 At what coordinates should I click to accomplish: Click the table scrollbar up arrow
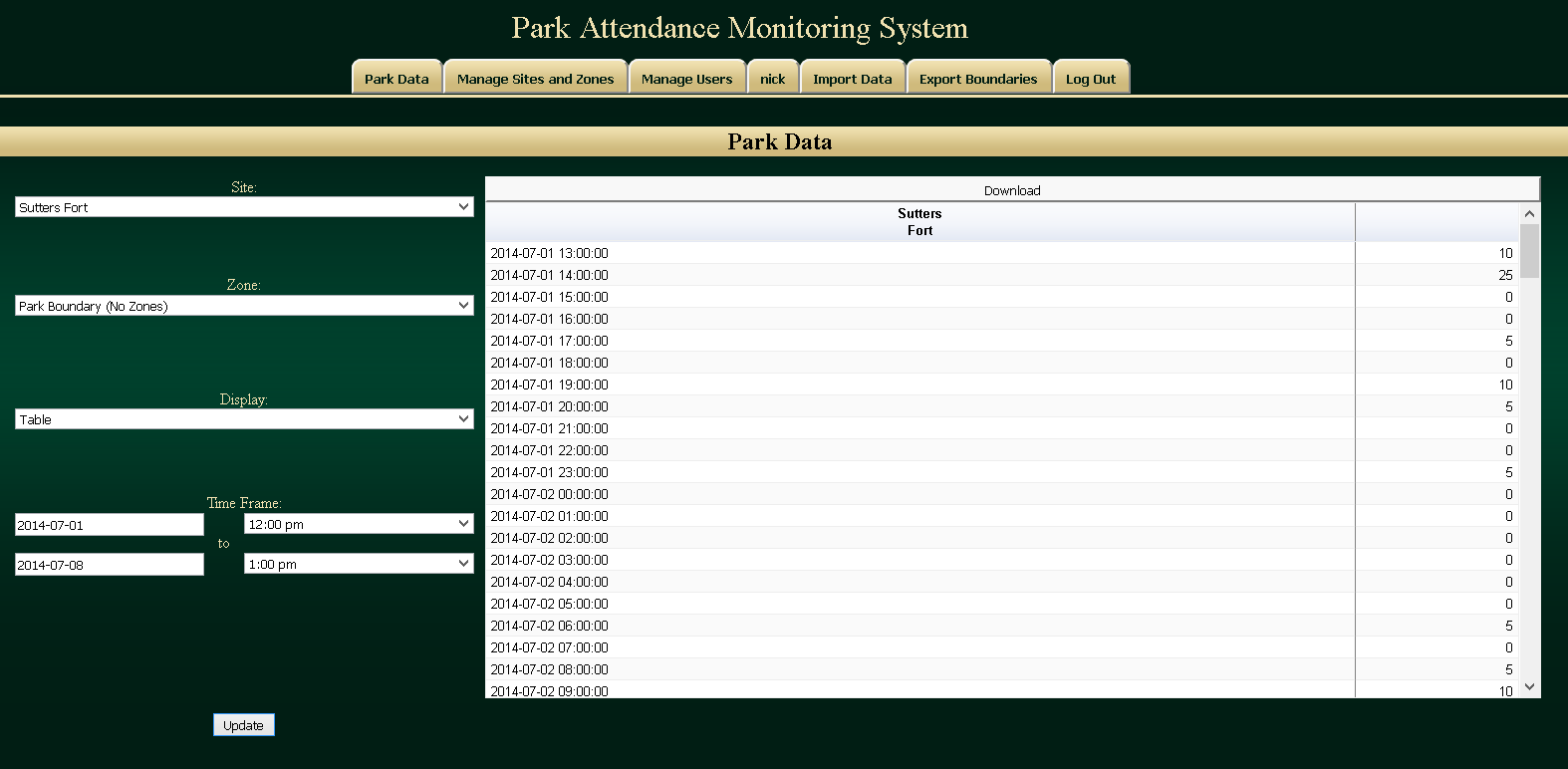pos(1530,213)
